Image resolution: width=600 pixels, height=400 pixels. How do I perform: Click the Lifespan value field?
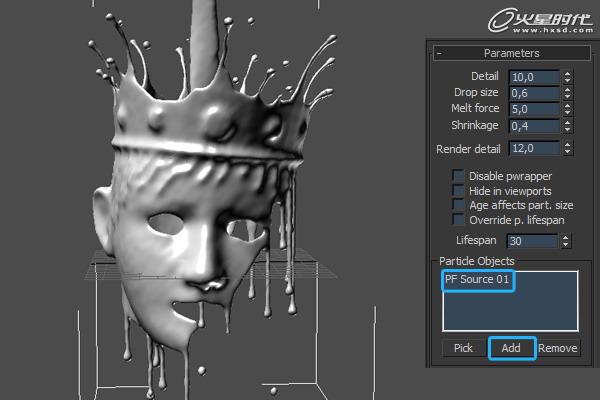click(x=532, y=241)
